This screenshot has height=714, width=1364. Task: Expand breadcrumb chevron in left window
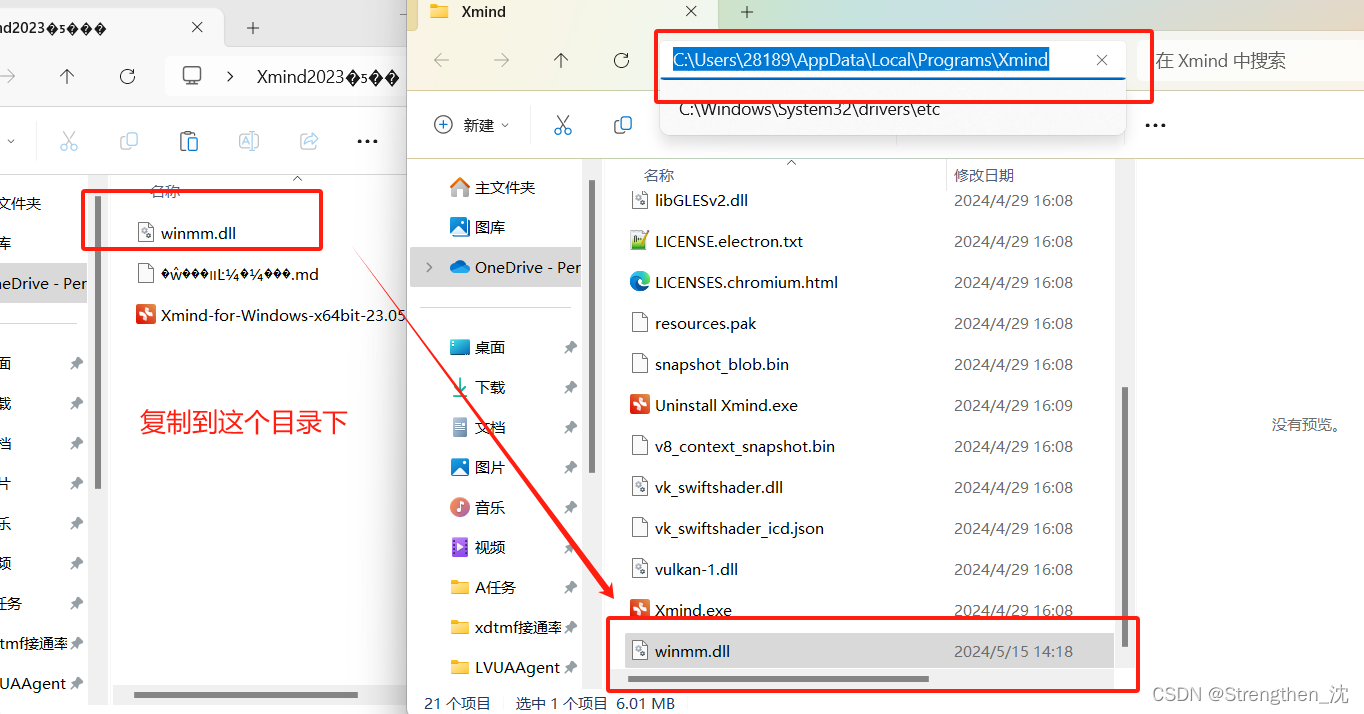click(231, 76)
